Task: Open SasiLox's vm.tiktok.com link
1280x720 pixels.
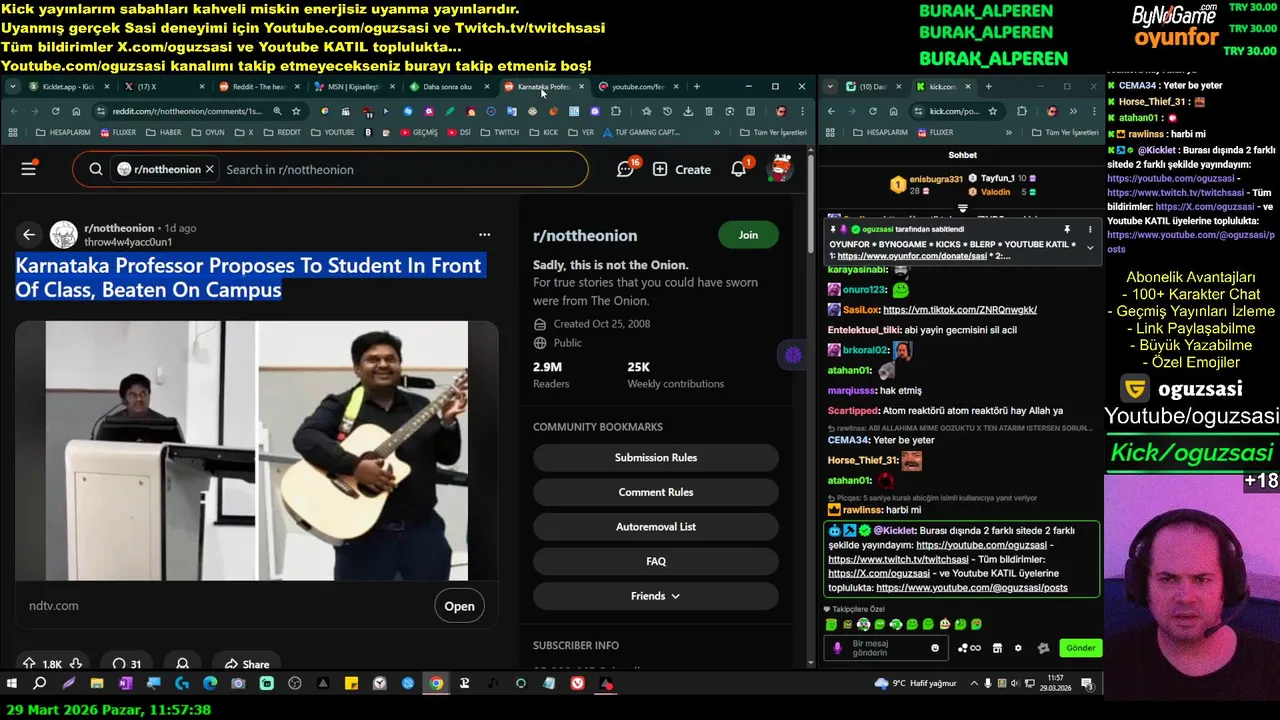Action: [x=960, y=310]
